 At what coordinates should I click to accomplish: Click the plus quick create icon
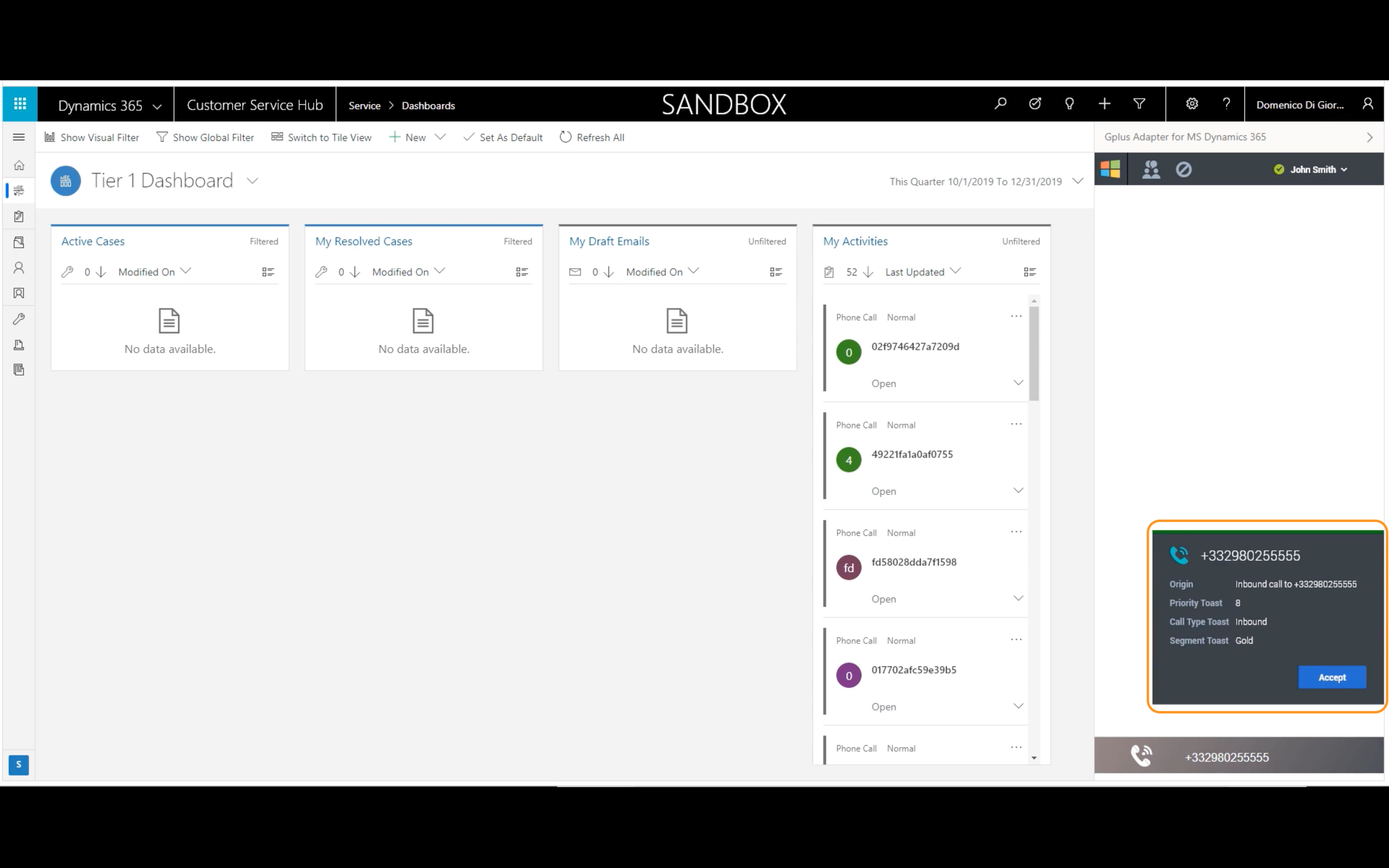1104,104
